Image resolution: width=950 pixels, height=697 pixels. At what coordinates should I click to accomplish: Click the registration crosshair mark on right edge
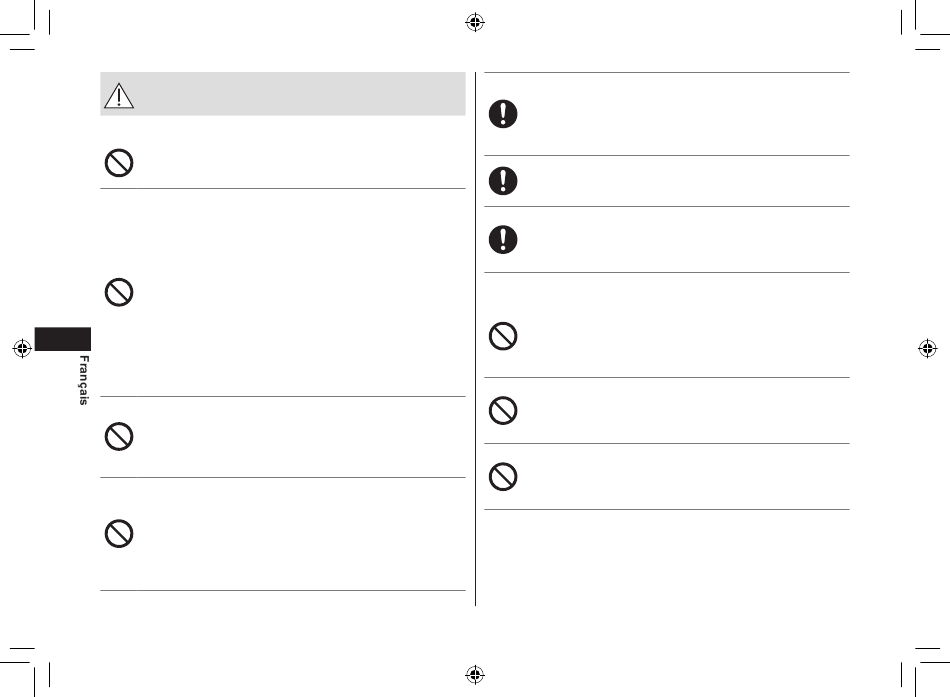pyautogui.click(x=928, y=348)
